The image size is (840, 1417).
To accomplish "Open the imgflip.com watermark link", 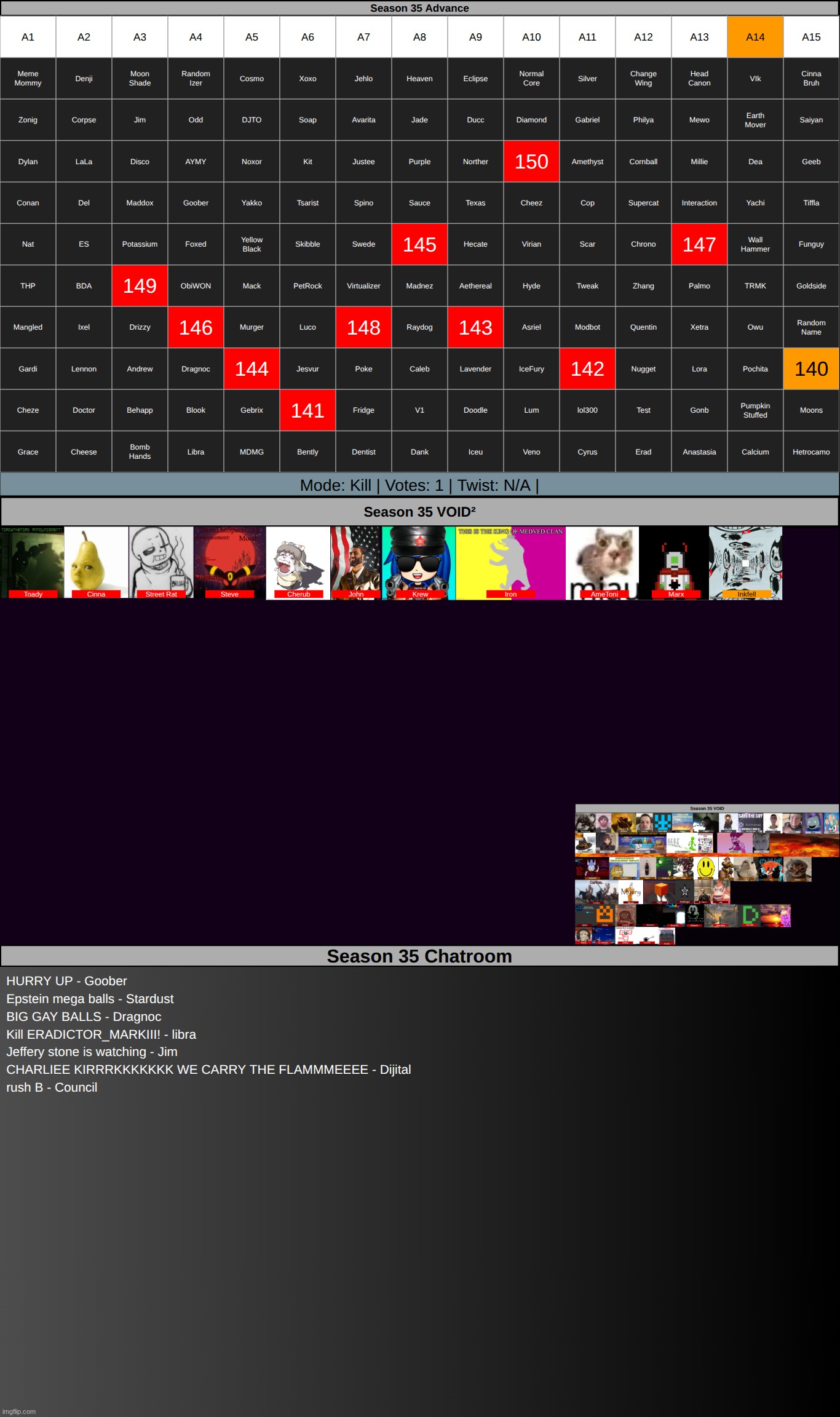I will point(19,1411).
